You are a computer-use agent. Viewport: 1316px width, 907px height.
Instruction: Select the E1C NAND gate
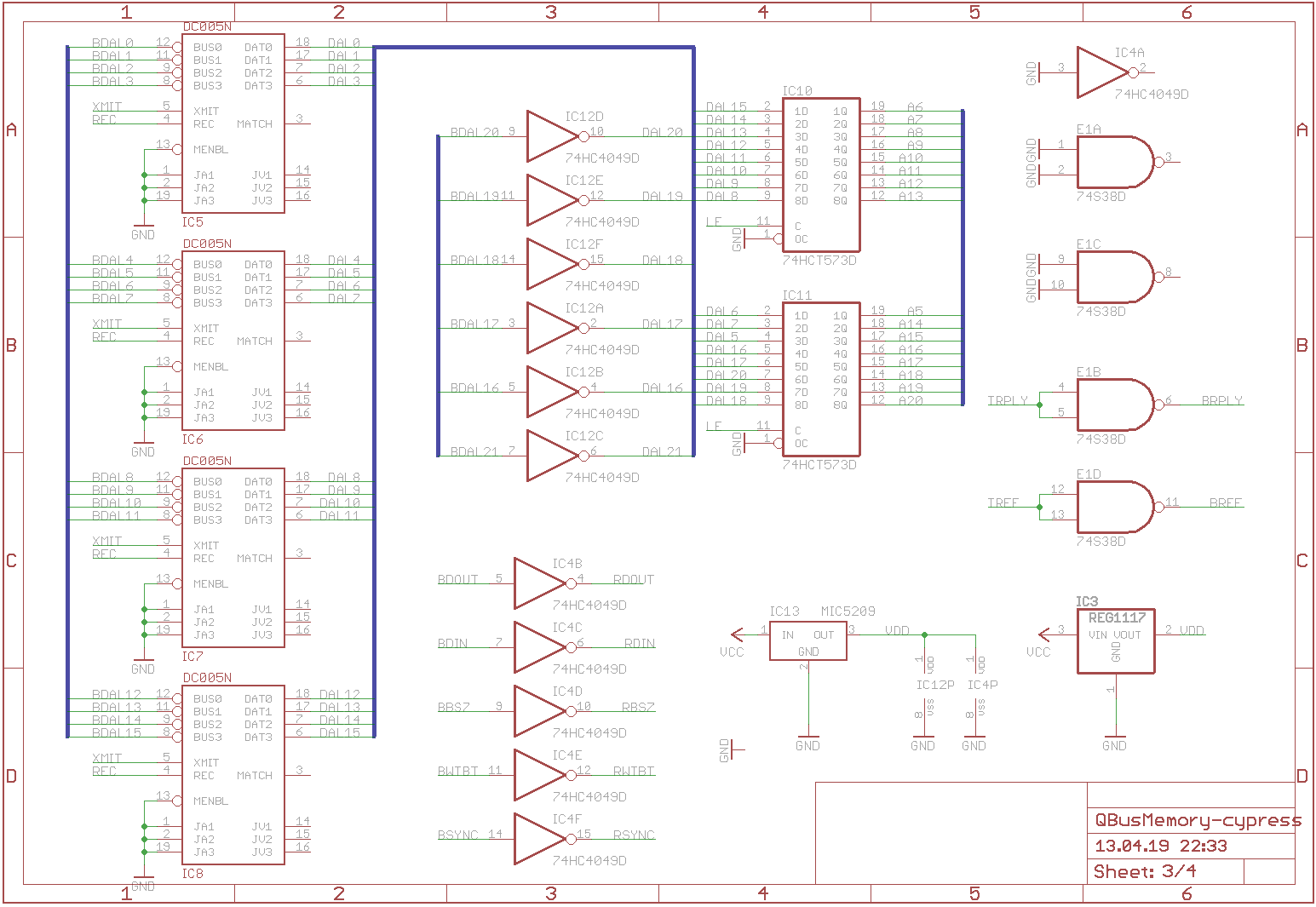[1119, 277]
